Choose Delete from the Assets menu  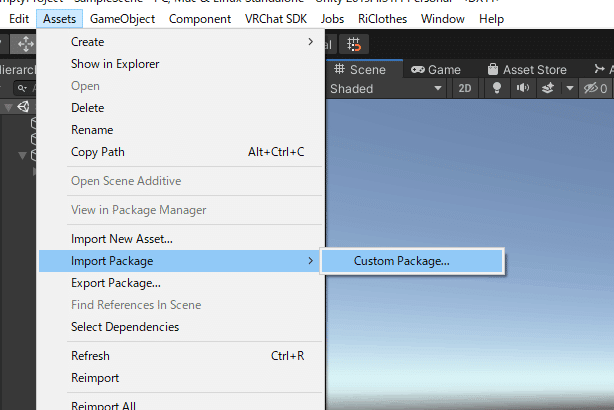[x=182, y=108]
